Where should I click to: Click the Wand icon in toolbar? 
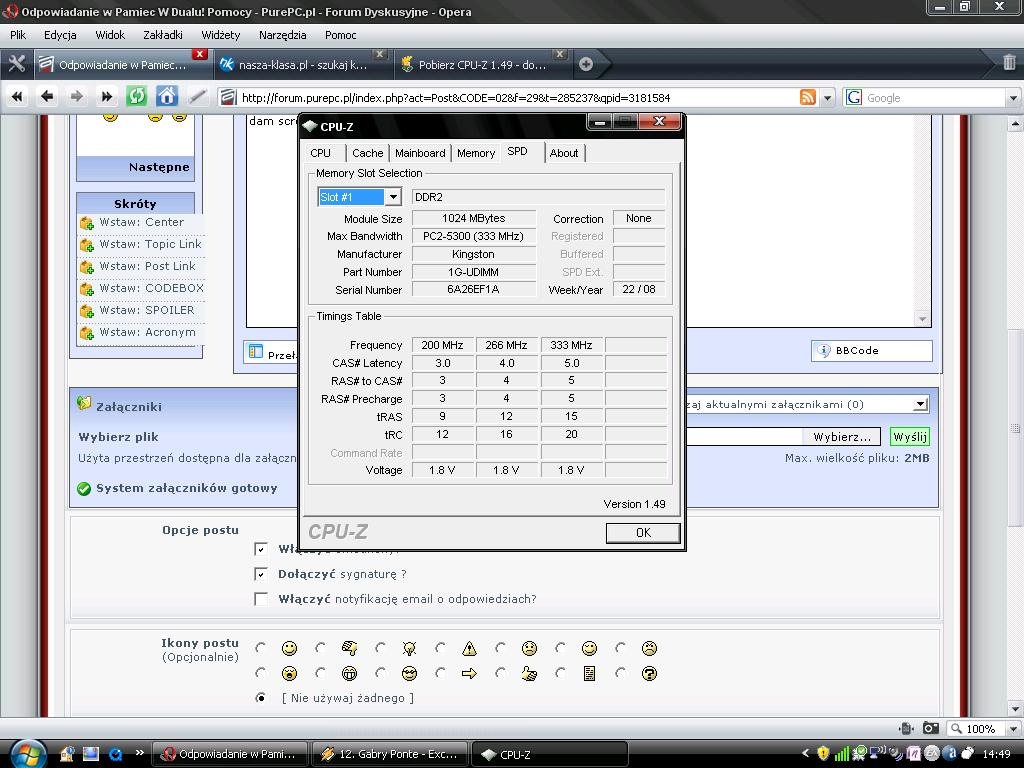(197, 97)
